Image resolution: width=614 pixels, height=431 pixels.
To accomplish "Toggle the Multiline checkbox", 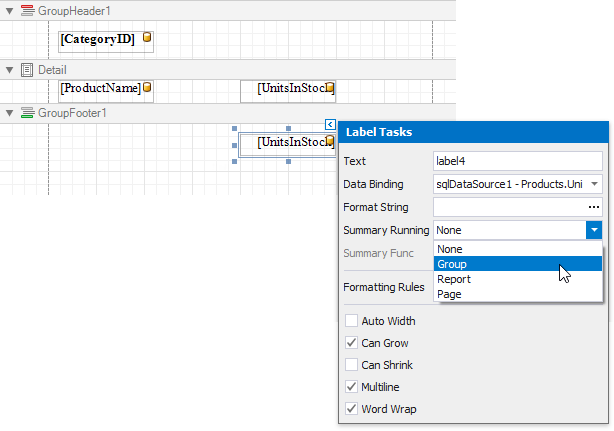I will click(x=351, y=387).
